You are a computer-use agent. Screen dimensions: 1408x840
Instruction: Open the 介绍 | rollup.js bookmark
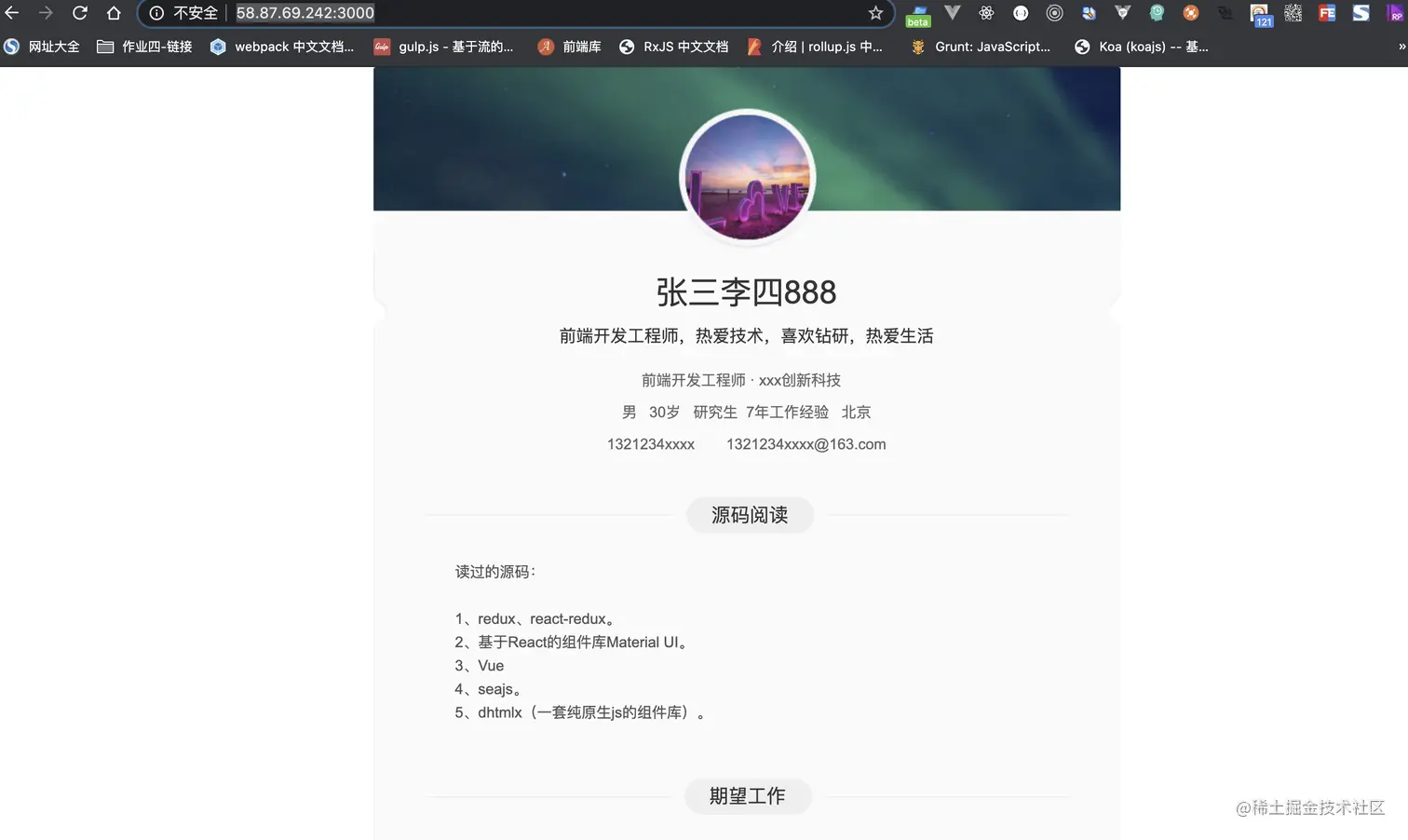click(x=815, y=47)
